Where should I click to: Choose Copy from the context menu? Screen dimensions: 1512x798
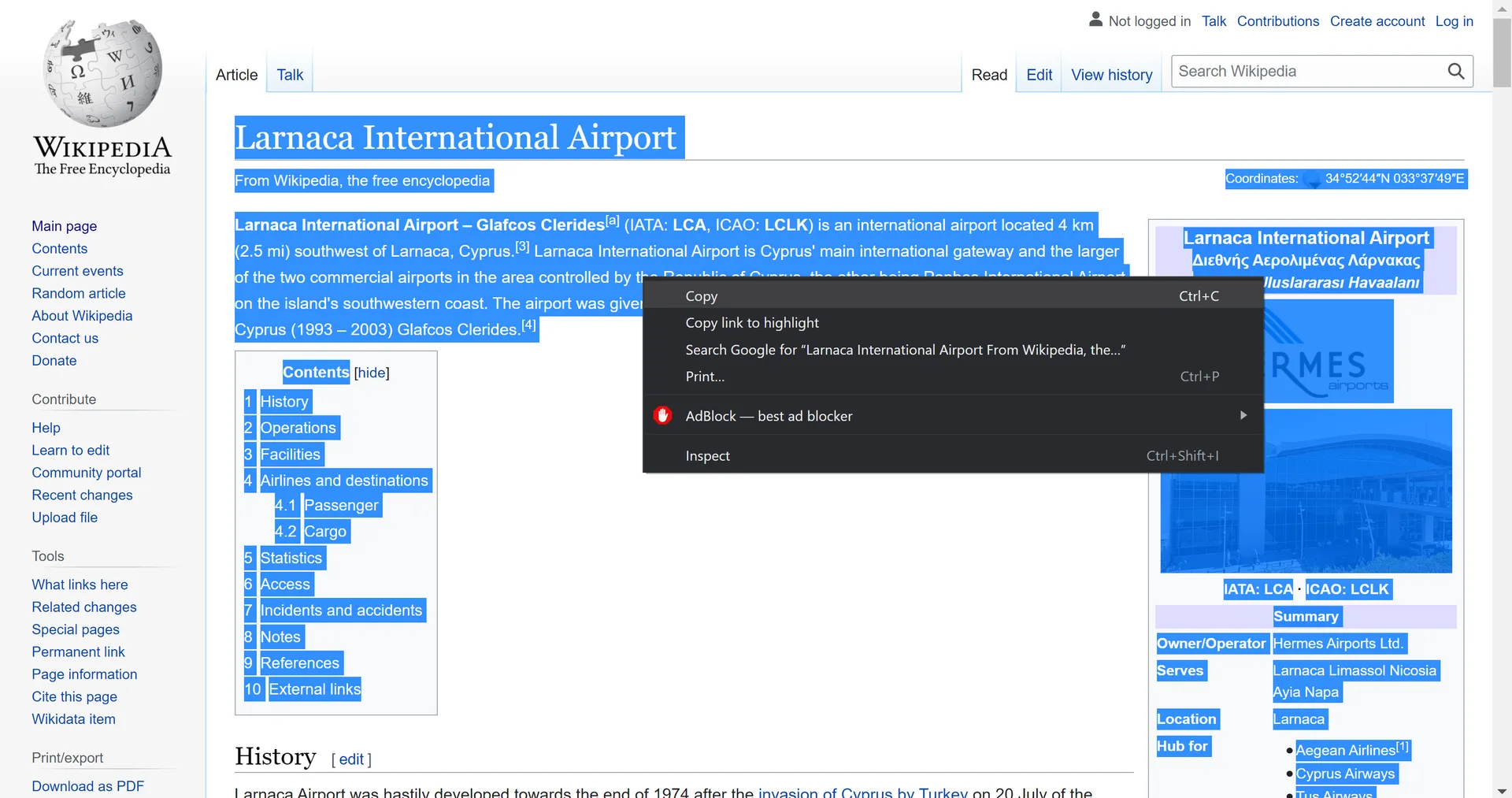tap(701, 296)
